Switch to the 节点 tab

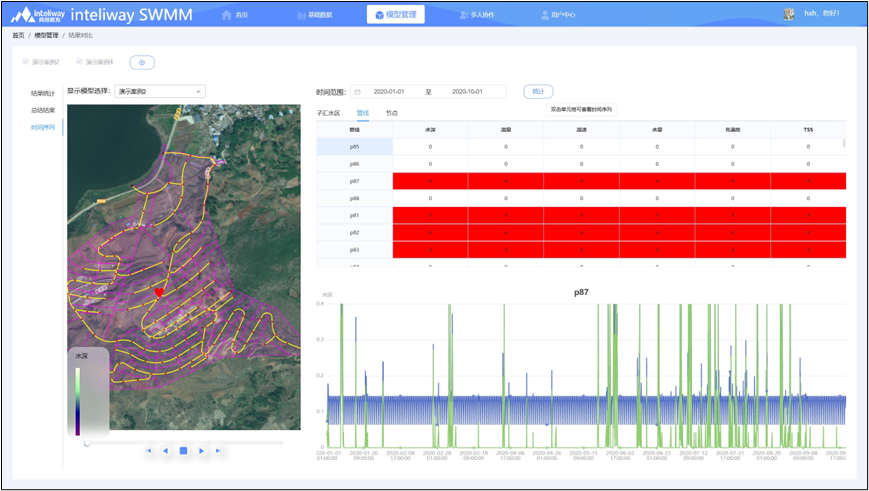coord(391,113)
